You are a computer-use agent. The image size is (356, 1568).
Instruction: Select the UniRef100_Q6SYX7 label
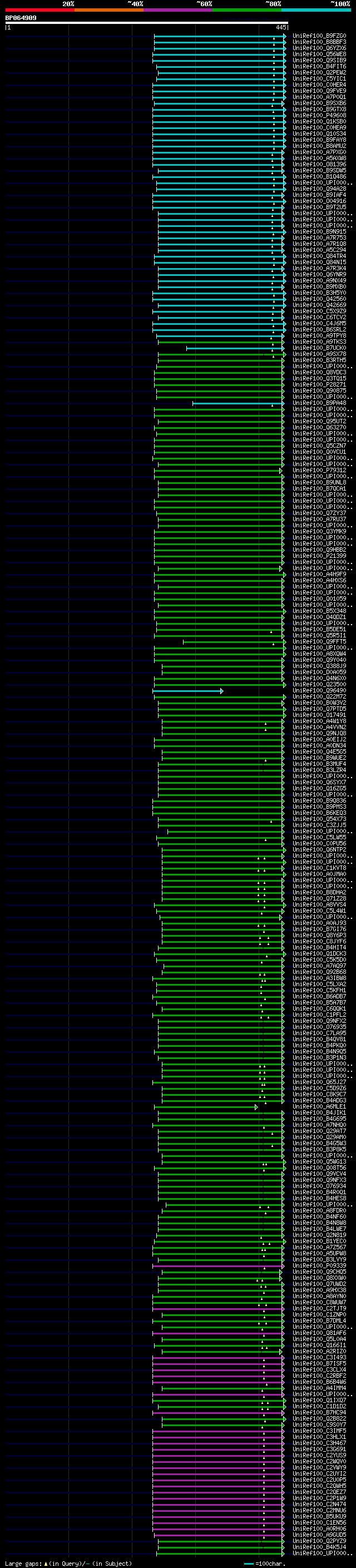[319, 782]
